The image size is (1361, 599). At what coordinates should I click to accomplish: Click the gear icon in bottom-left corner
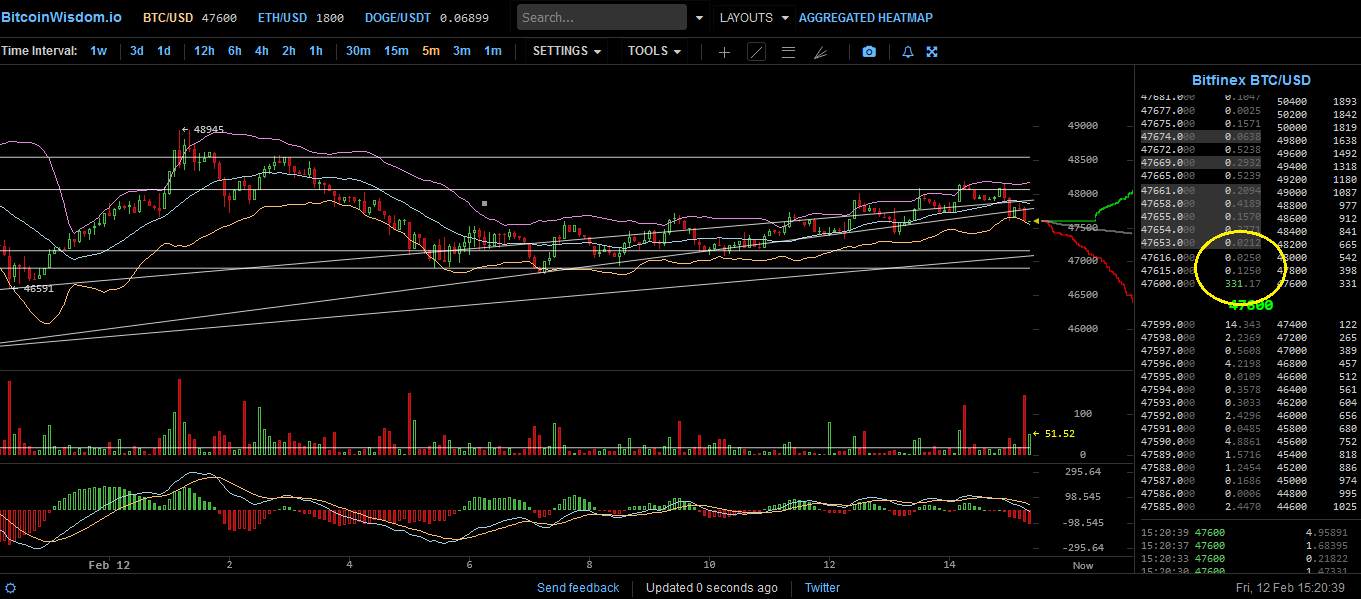click(x=10, y=588)
